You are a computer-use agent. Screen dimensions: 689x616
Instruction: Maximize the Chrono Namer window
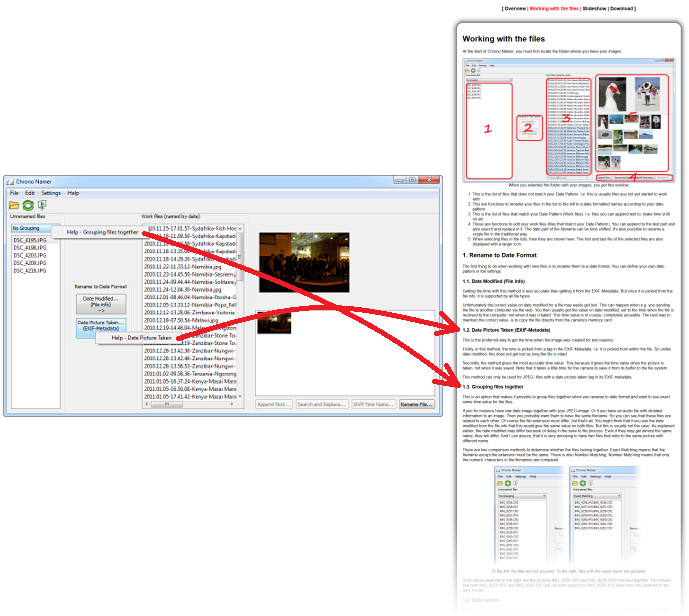click(412, 180)
